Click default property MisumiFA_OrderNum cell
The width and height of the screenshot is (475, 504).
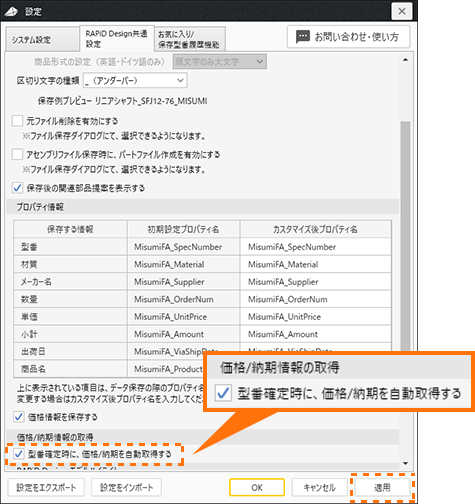[183, 299]
